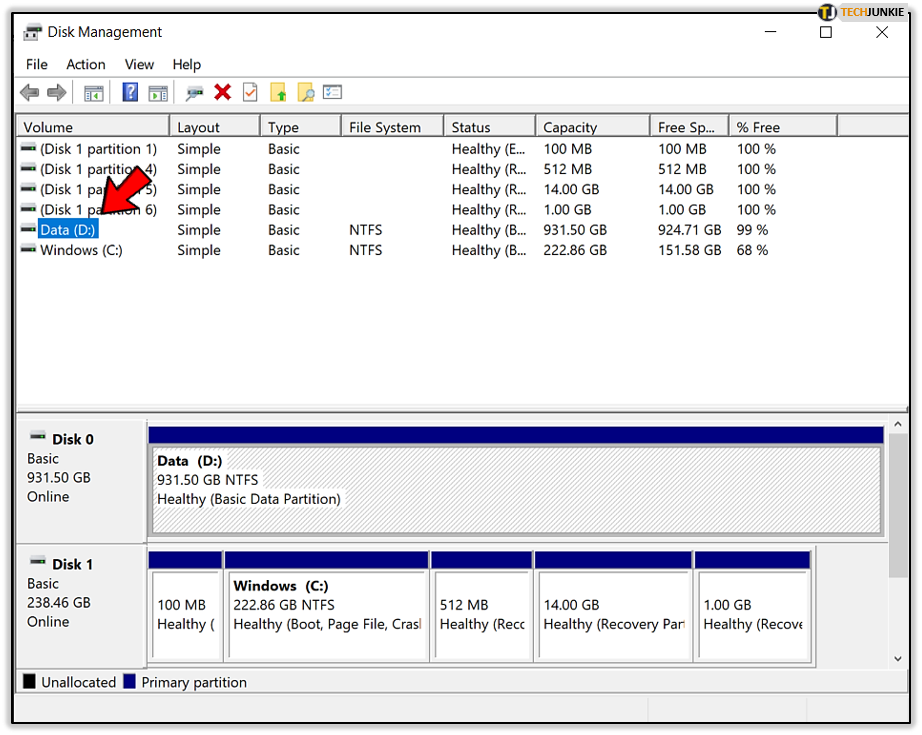Image resolution: width=922 pixels, height=735 pixels.
Task: Click the Disk 1 label panel
Action: (81, 606)
